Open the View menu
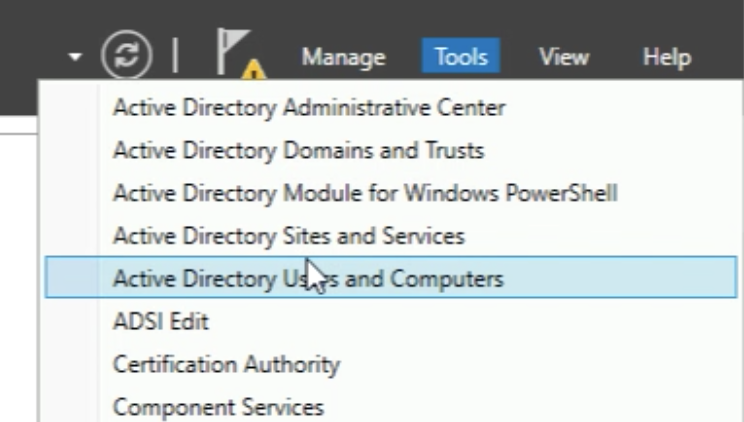This screenshot has height=422, width=744. (x=564, y=57)
